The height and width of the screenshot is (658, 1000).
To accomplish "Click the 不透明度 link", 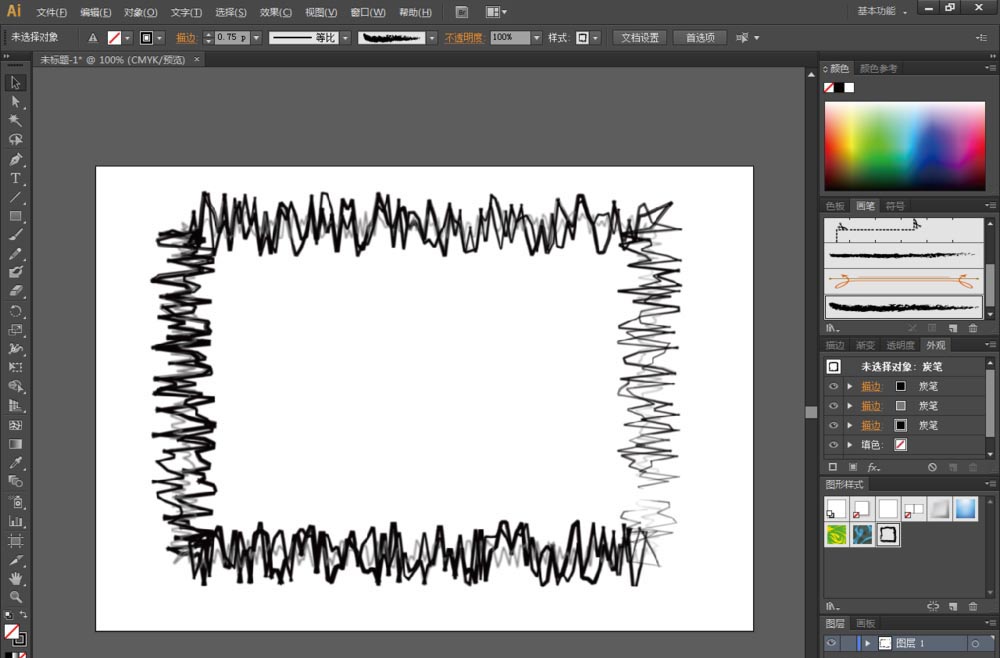I will click(x=464, y=38).
